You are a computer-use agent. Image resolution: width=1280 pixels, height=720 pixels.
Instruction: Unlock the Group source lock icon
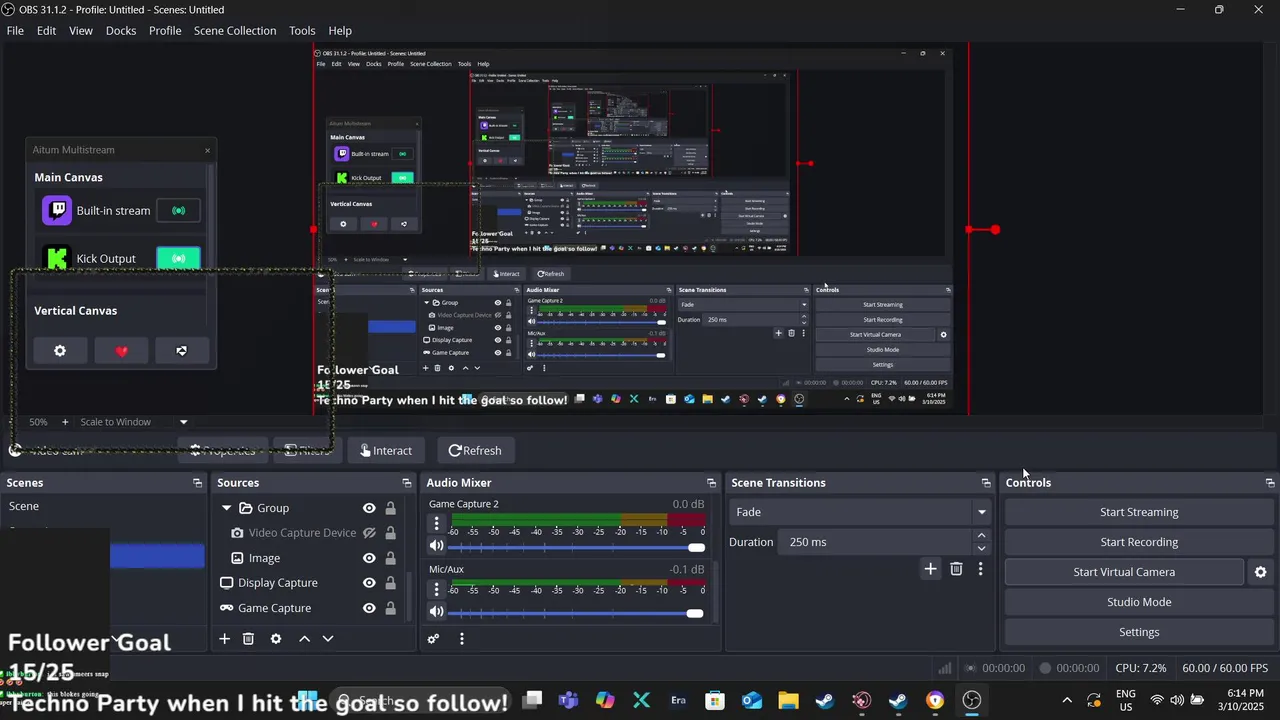390,508
